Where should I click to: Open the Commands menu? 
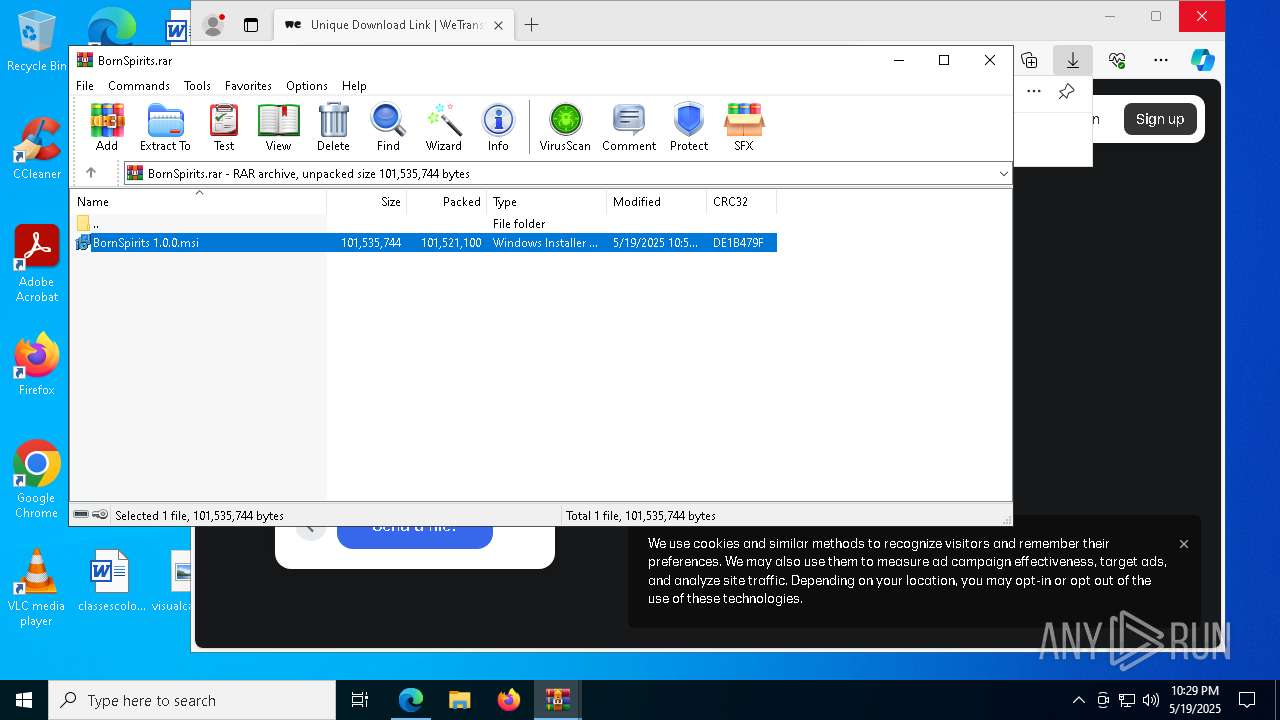[x=139, y=86]
